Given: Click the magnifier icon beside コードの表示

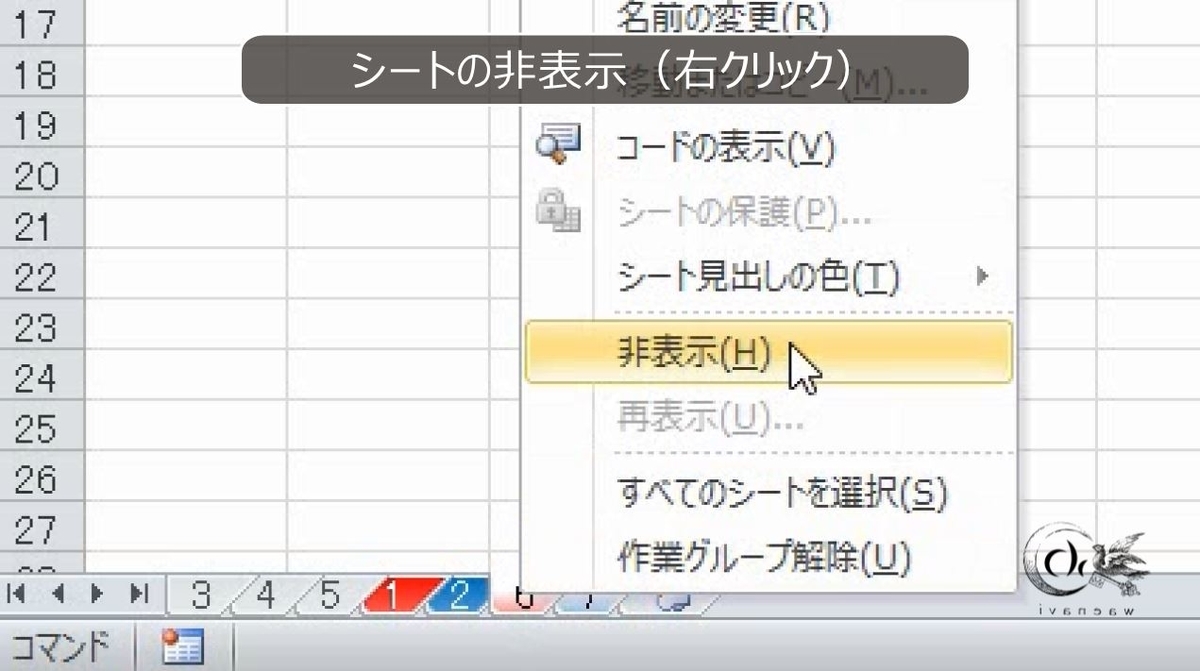Looking at the screenshot, I should pyautogui.click(x=562, y=143).
